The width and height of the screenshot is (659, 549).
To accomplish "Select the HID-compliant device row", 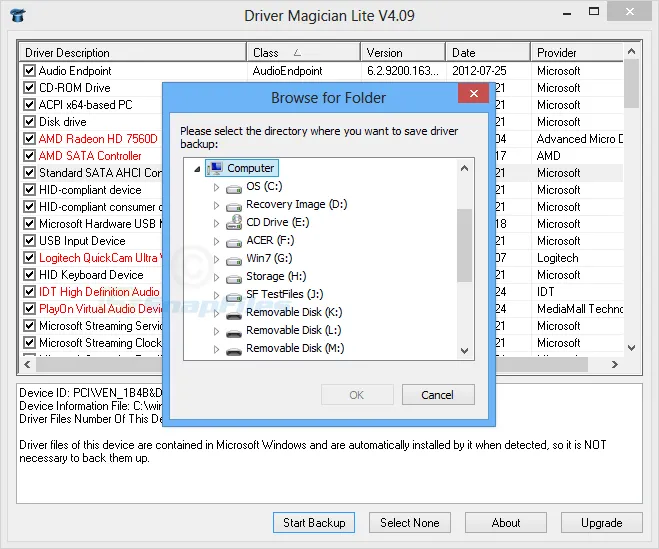I will coord(90,190).
